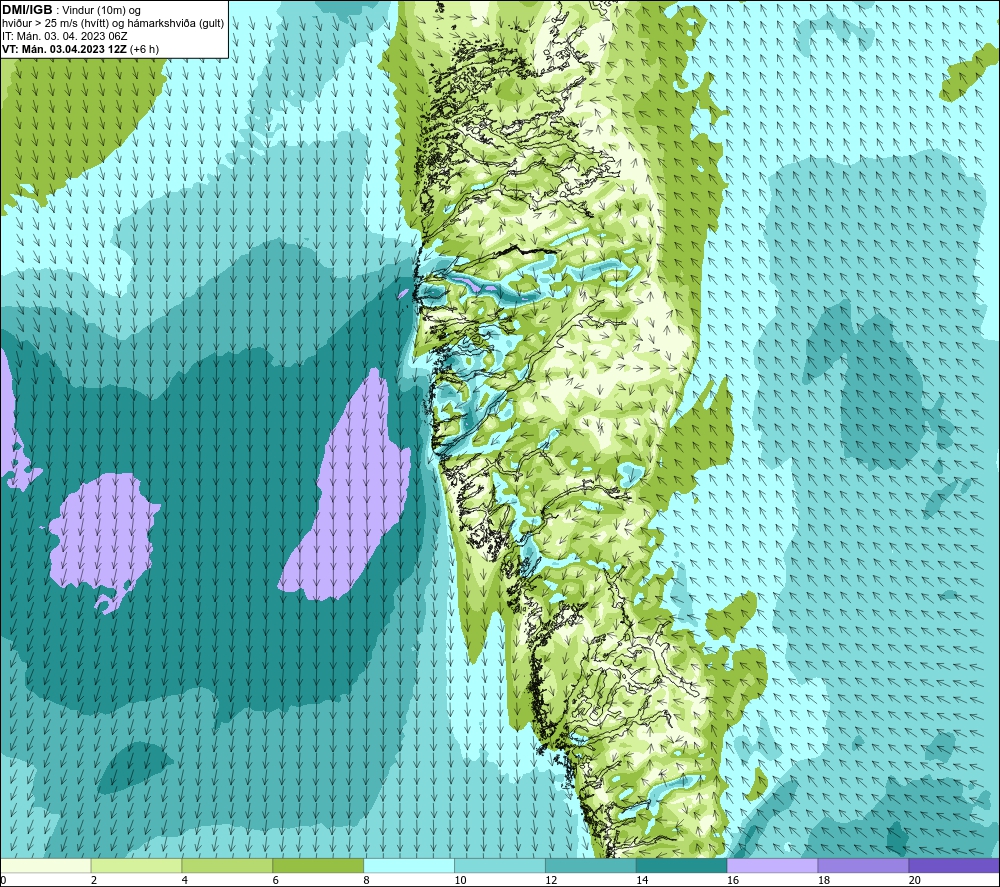Click the 'VT: Mán. 03.04.2023 12Z (+6 h)' line
This screenshot has height=887, width=1000.
[80, 49]
